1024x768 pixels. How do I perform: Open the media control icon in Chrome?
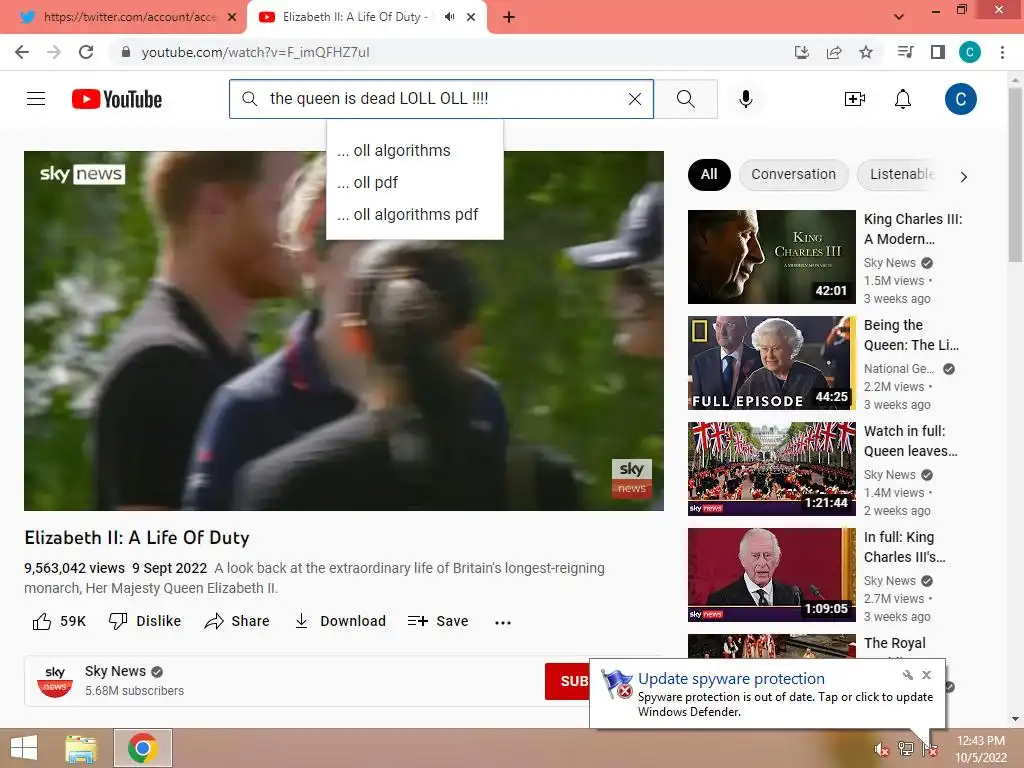coord(905,52)
